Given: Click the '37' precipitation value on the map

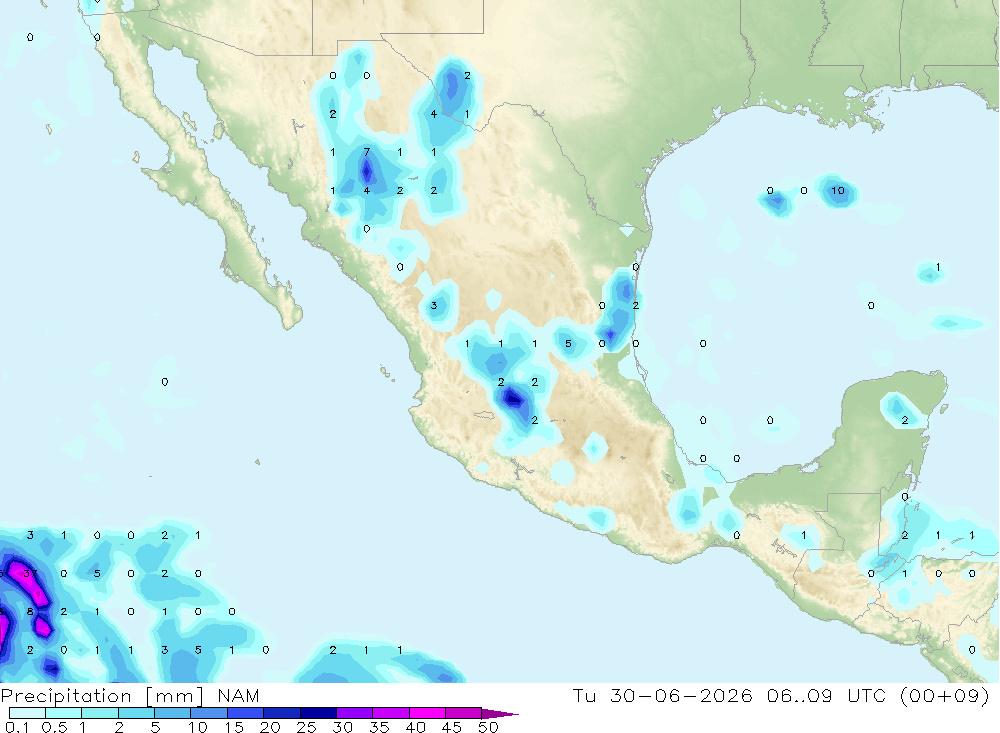Looking at the screenshot, I should tap(30, 574).
